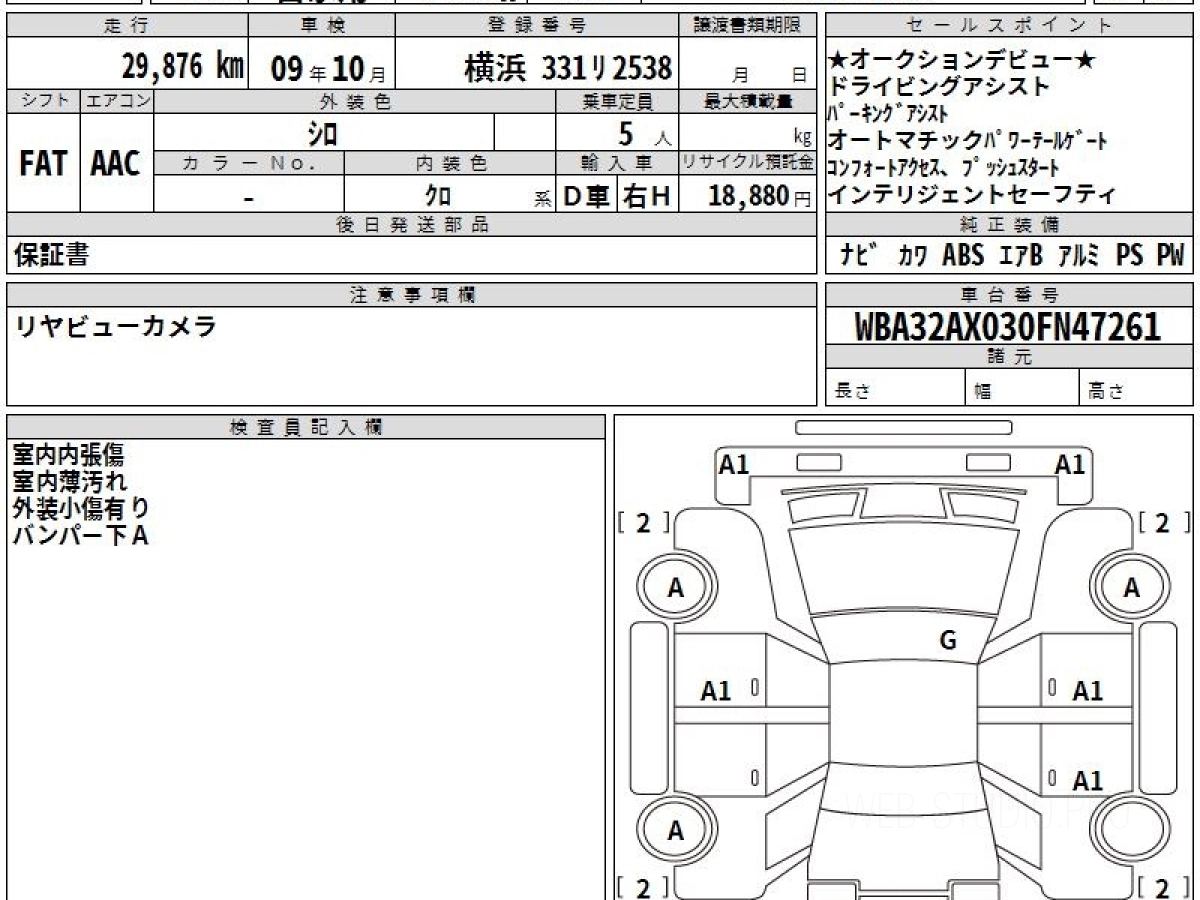Screen dimensions: 1200x900
Task: Click the リヤビューカメラ note text
Action: 114,326
